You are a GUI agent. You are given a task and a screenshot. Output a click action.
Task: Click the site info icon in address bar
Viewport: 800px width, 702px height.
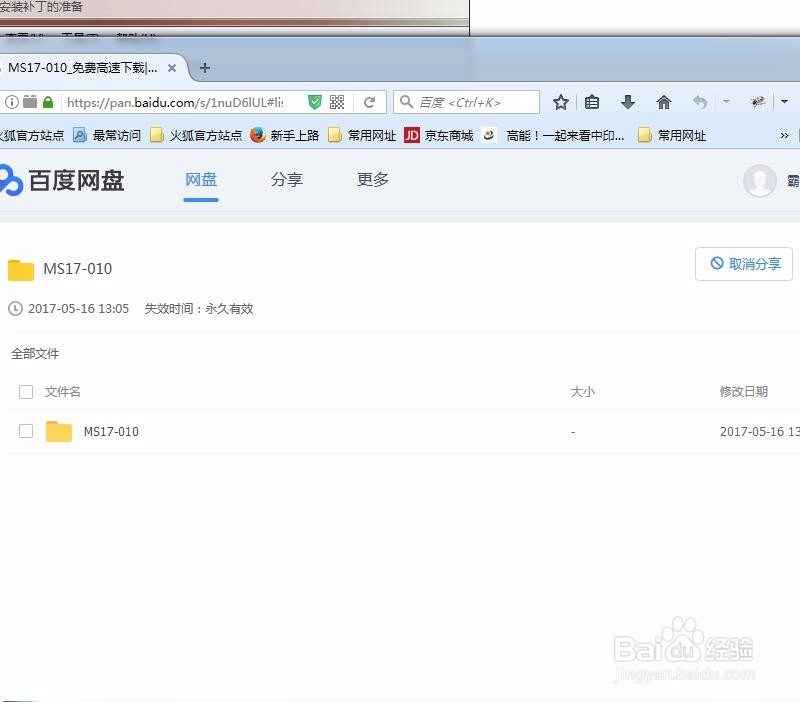coord(10,101)
